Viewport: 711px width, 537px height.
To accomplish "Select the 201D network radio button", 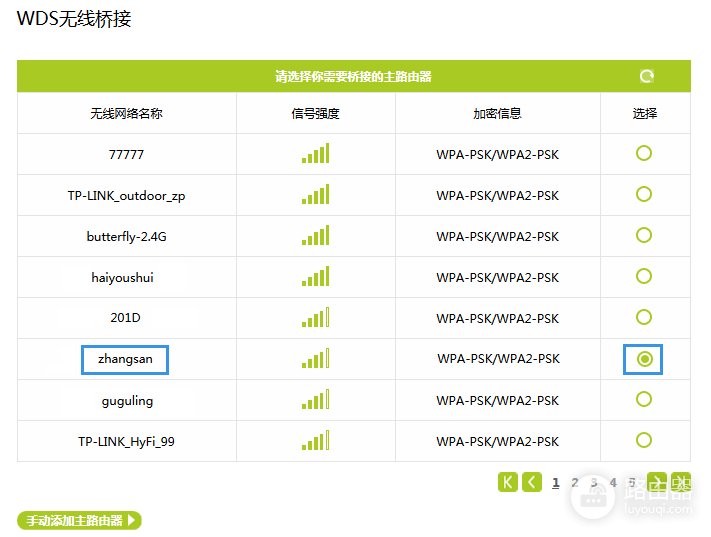I will coord(643,317).
